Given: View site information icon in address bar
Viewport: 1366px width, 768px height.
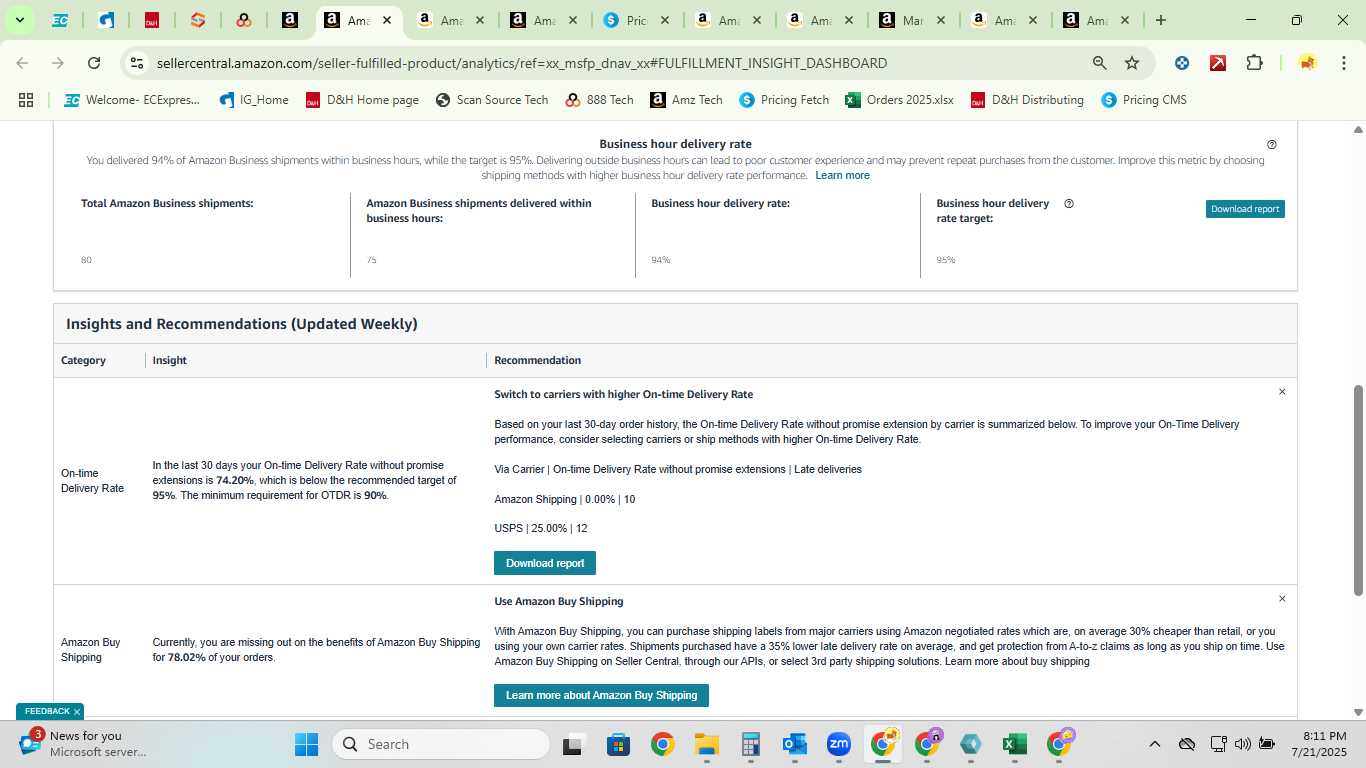Looking at the screenshot, I should [138, 63].
